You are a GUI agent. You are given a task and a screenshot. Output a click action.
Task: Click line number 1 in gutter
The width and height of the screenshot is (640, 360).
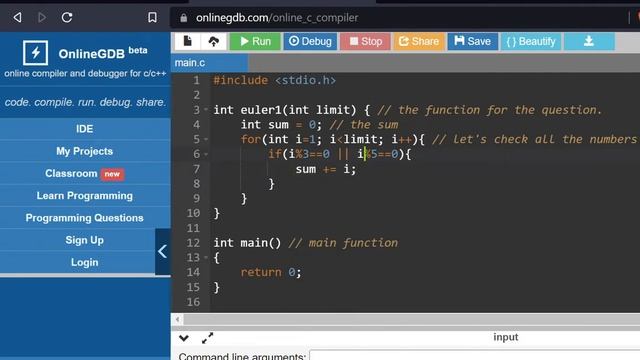196,80
